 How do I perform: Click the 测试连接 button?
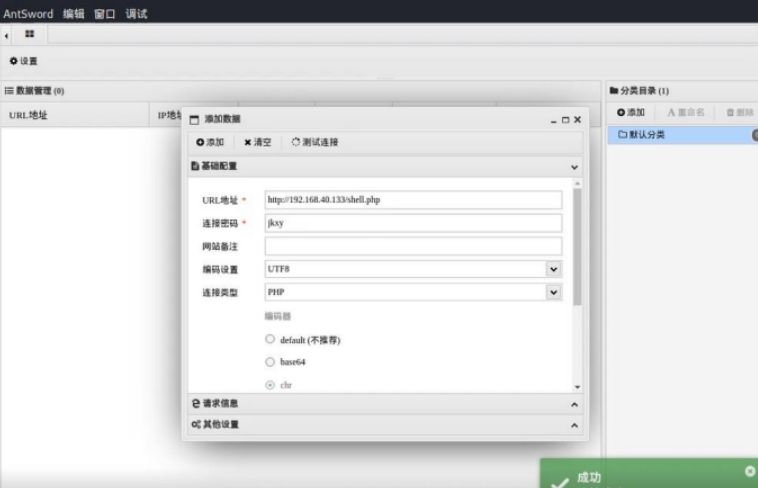point(315,142)
